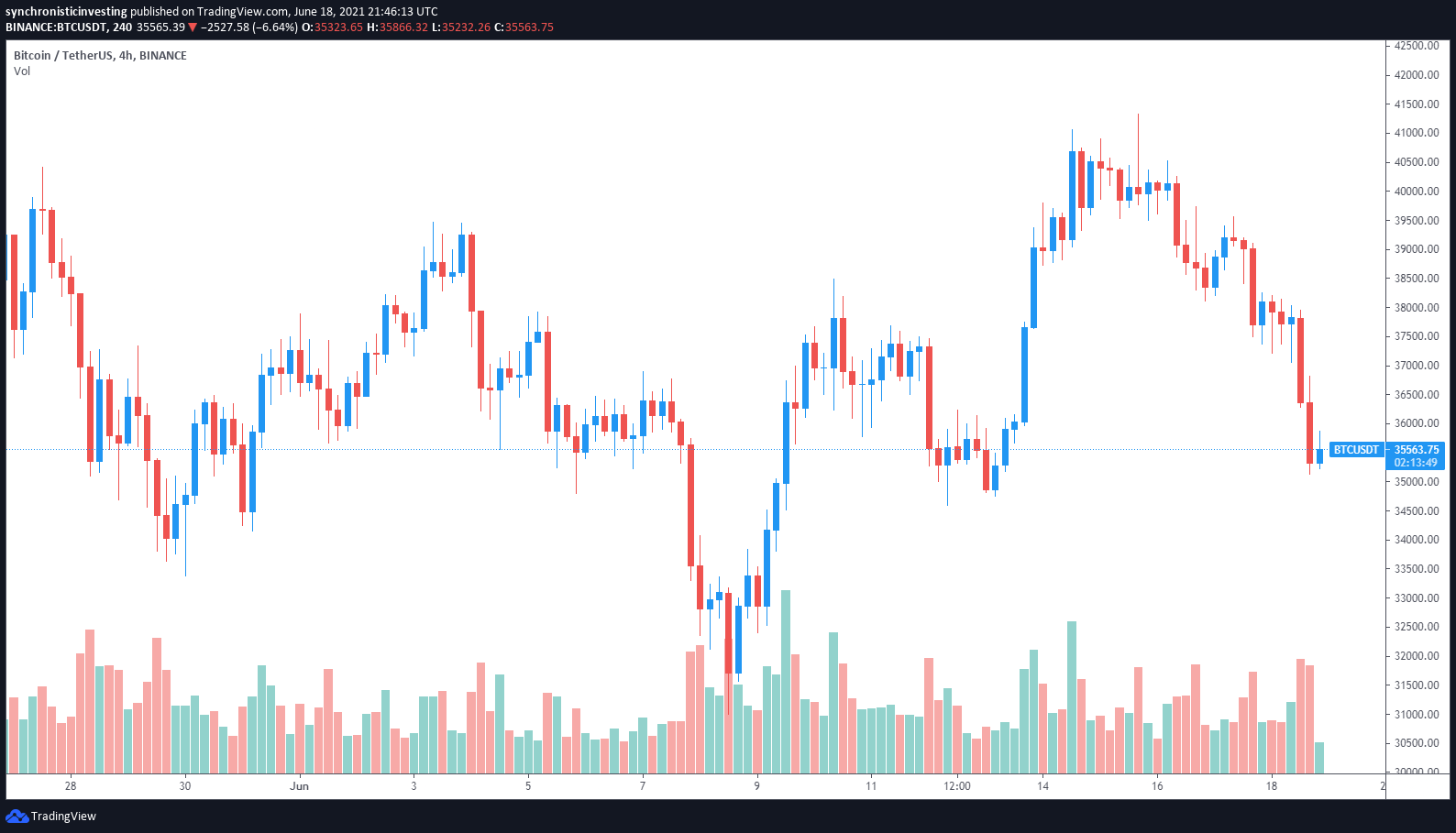This screenshot has height=833, width=1456.
Task: Click the Vol indicator label
Action: 22,71
